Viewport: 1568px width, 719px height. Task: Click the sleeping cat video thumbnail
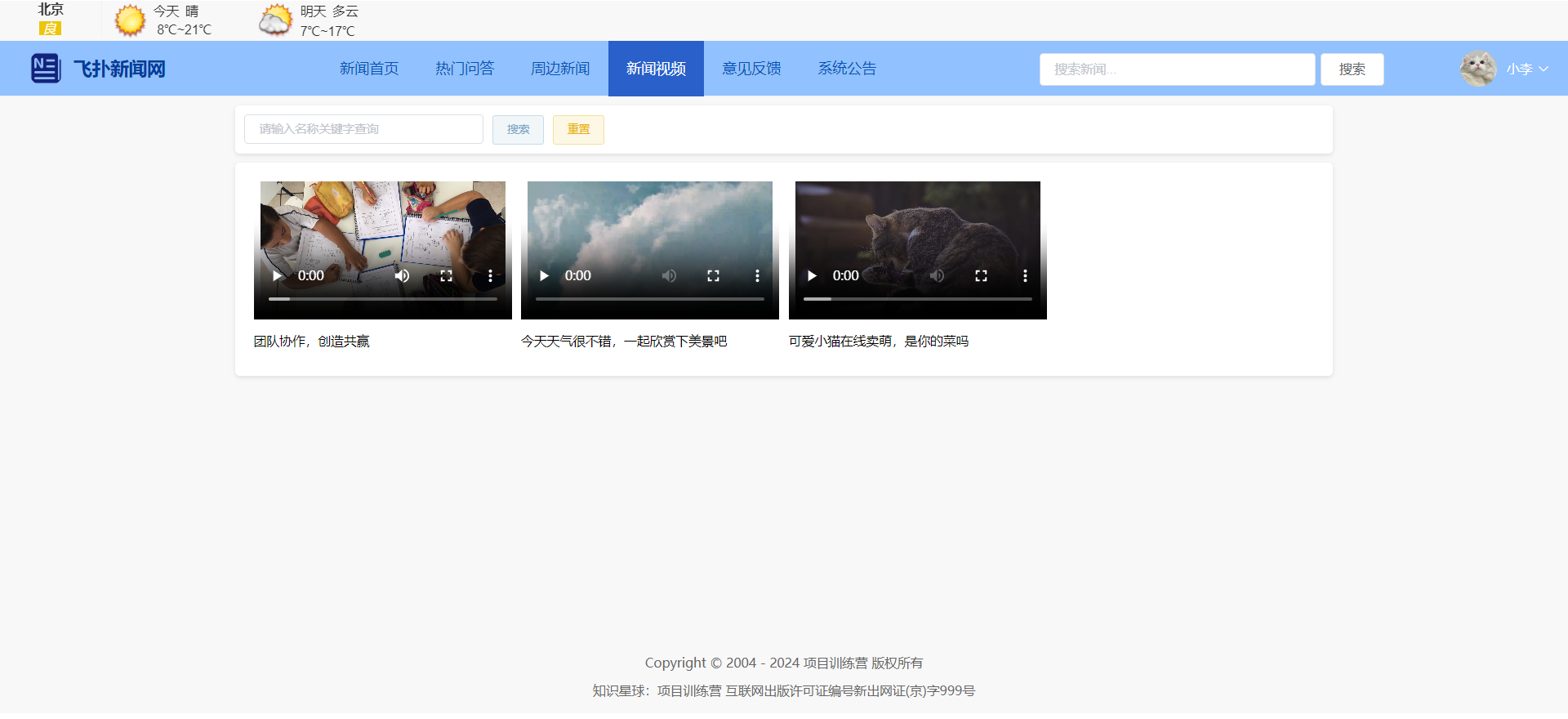(918, 250)
